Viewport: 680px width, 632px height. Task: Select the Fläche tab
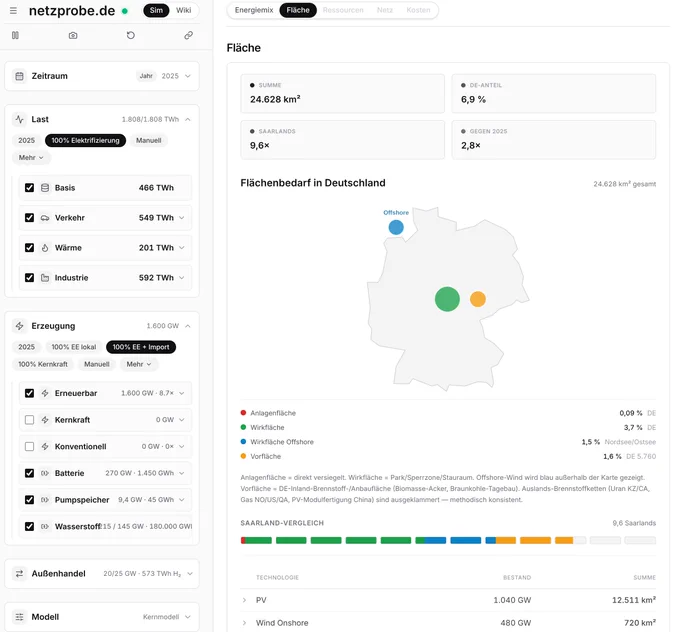click(298, 10)
